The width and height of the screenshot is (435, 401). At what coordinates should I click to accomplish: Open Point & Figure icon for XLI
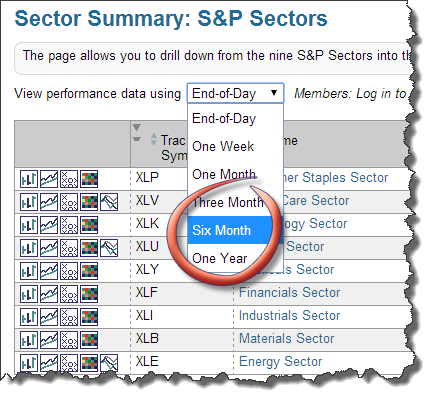[x=69, y=317]
